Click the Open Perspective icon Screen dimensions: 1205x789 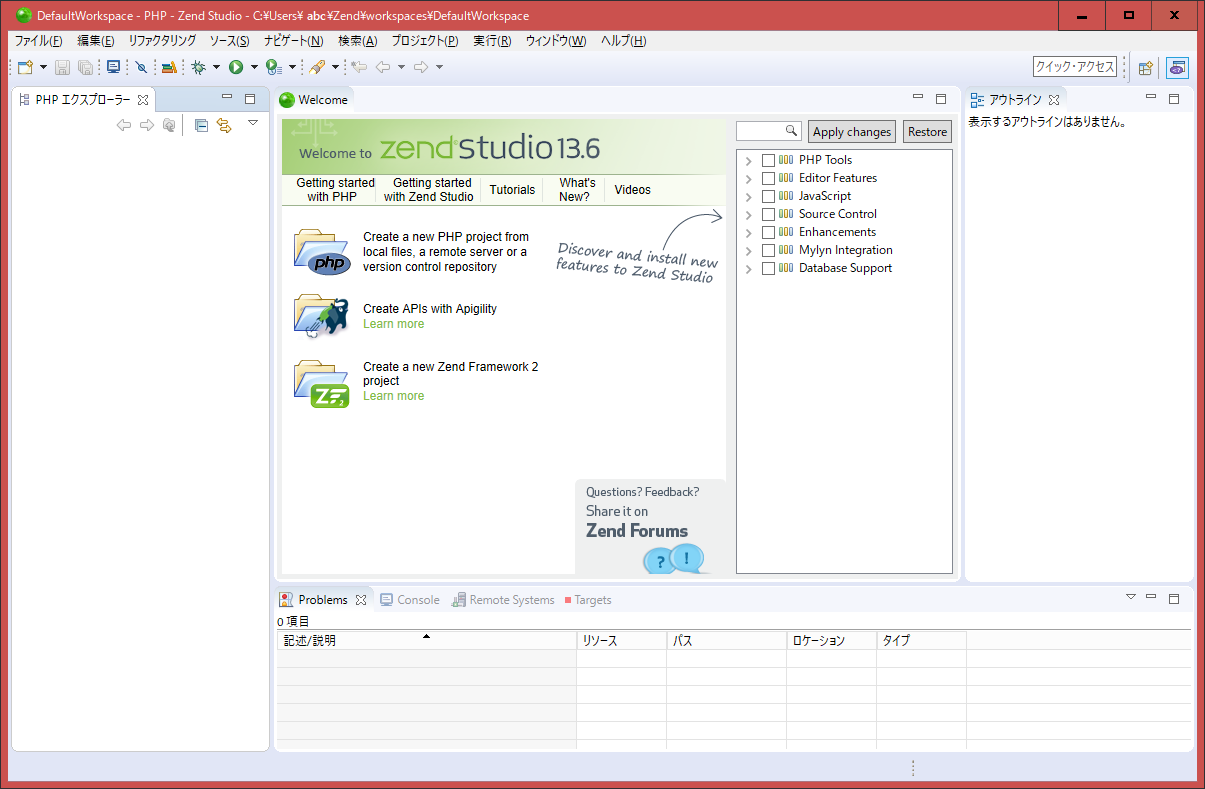pos(1146,67)
